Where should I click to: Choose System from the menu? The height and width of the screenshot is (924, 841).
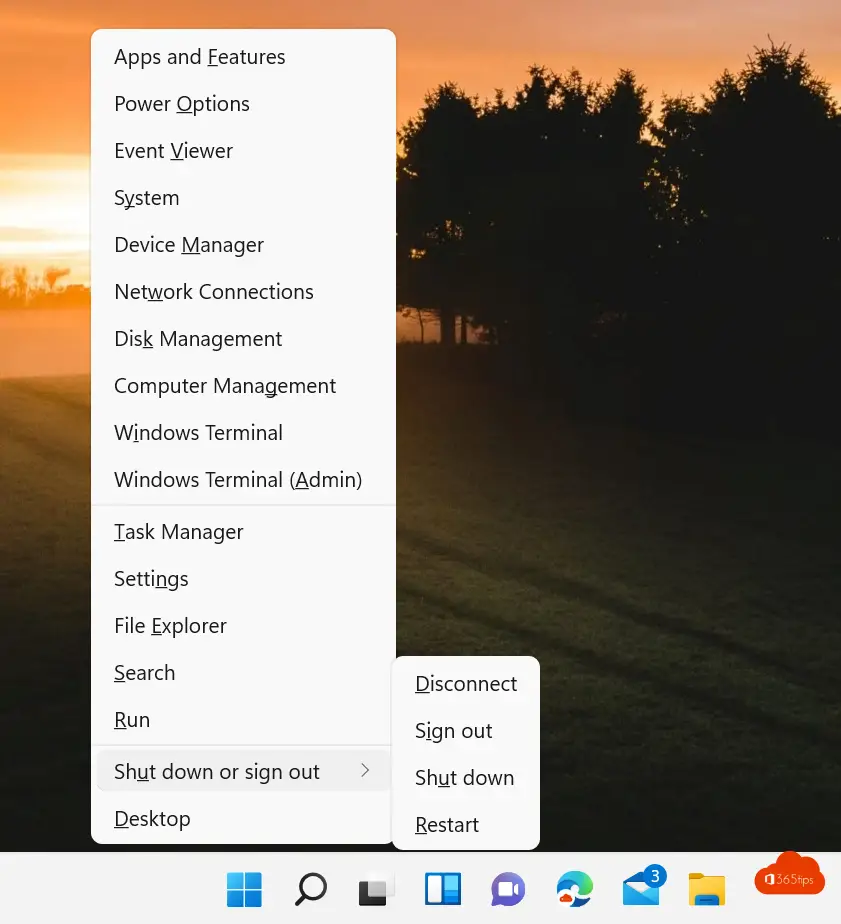coord(243,198)
